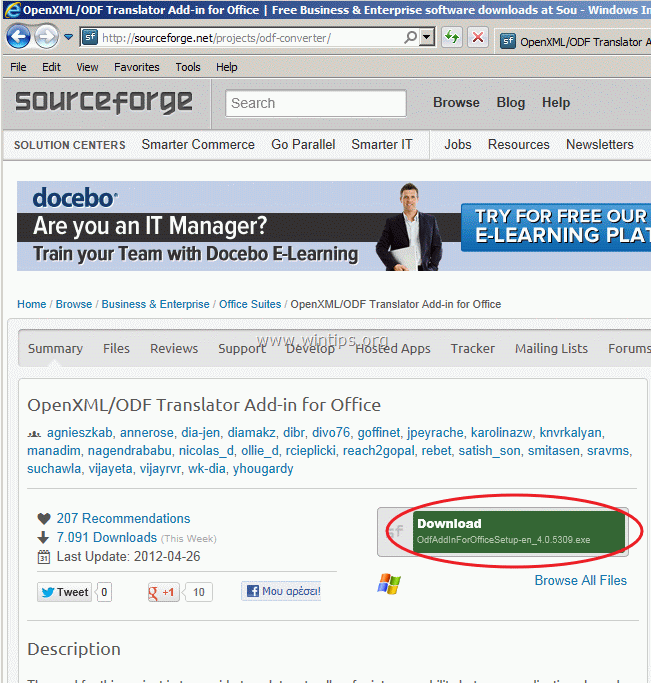Open the SourceForge Help header link

click(x=556, y=102)
